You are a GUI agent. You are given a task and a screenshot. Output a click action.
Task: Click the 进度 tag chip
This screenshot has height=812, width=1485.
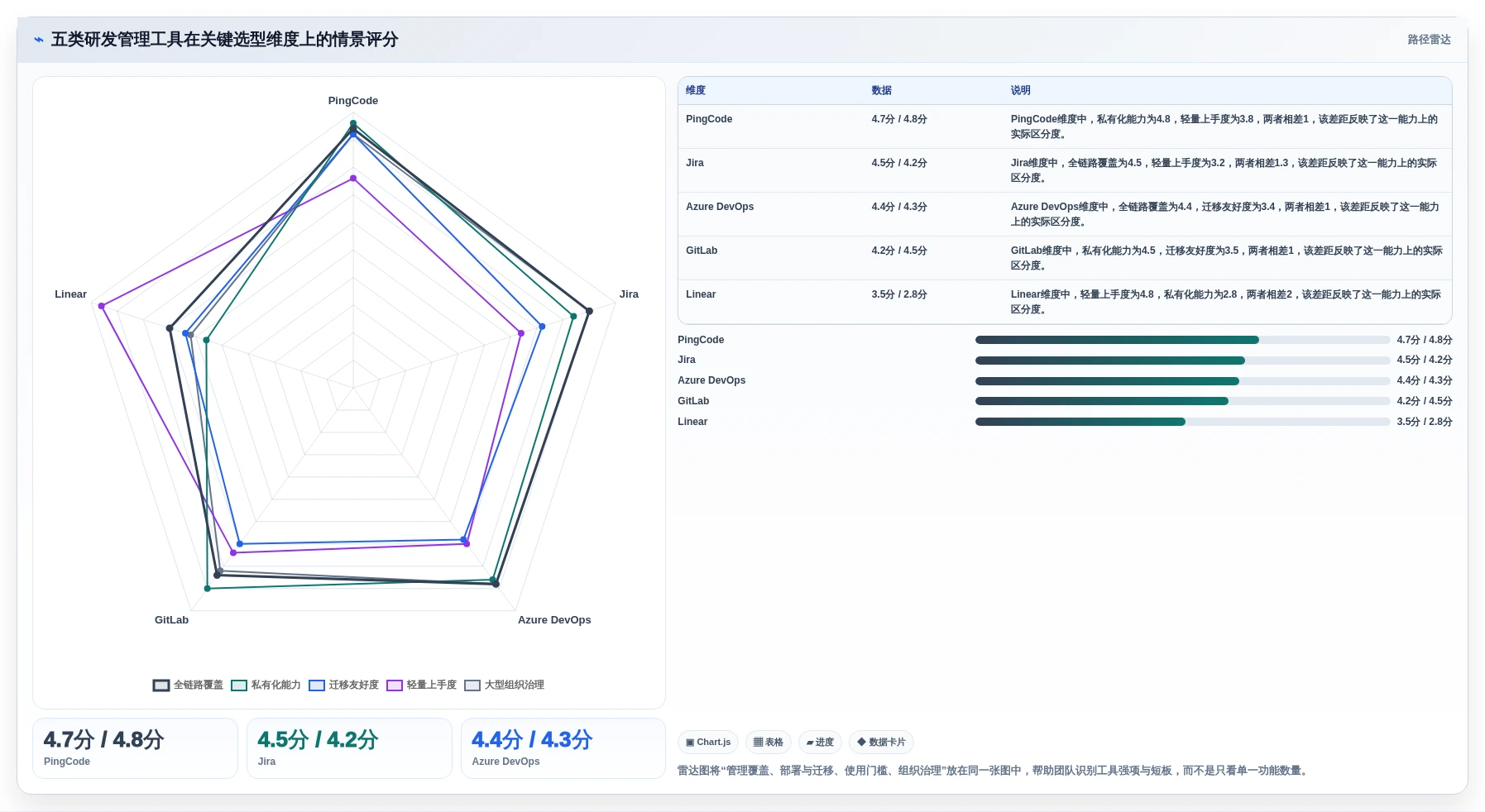pos(820,743)
